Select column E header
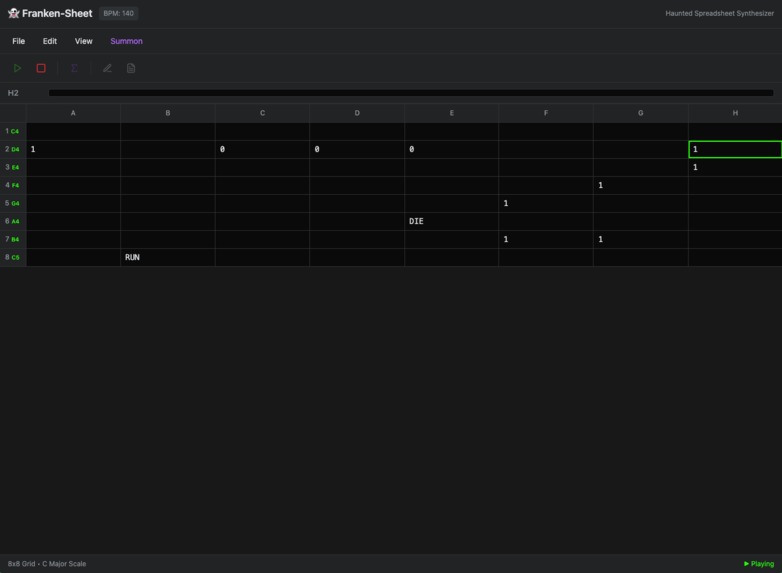The image size is (782, 573). point(451,113)
